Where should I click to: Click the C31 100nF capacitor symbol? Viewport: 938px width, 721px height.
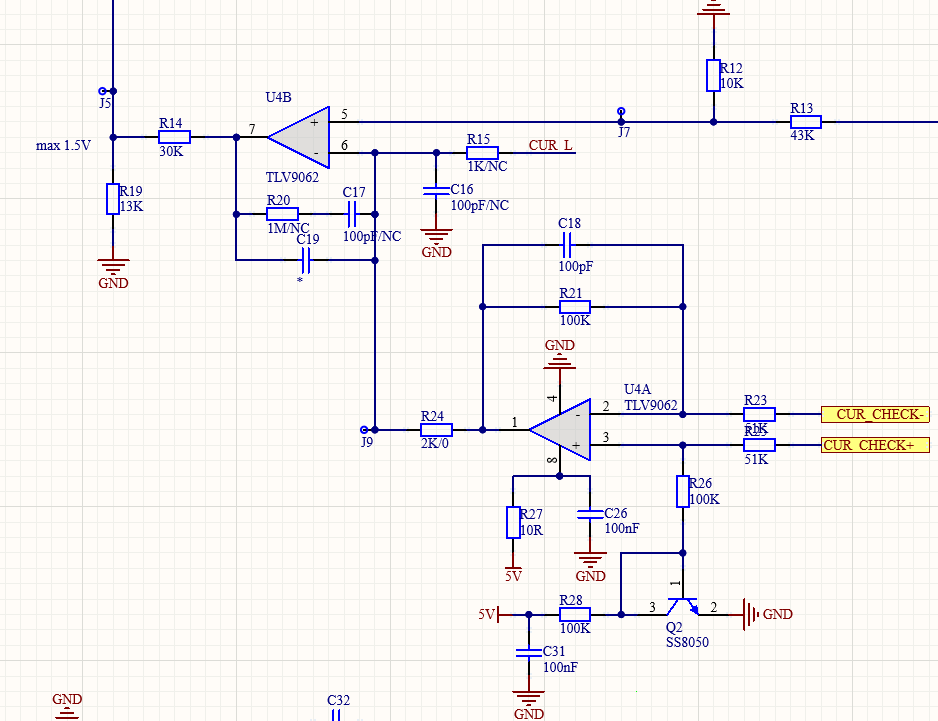pyautogui.click(x=528, y=652)
